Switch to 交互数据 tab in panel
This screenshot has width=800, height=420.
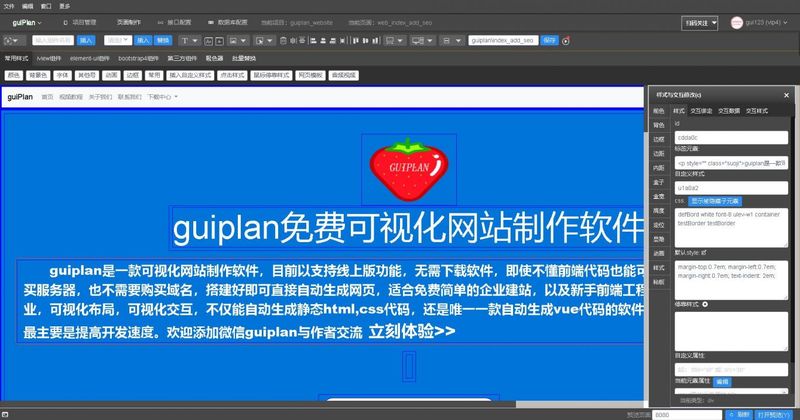(x=729, y=111)
